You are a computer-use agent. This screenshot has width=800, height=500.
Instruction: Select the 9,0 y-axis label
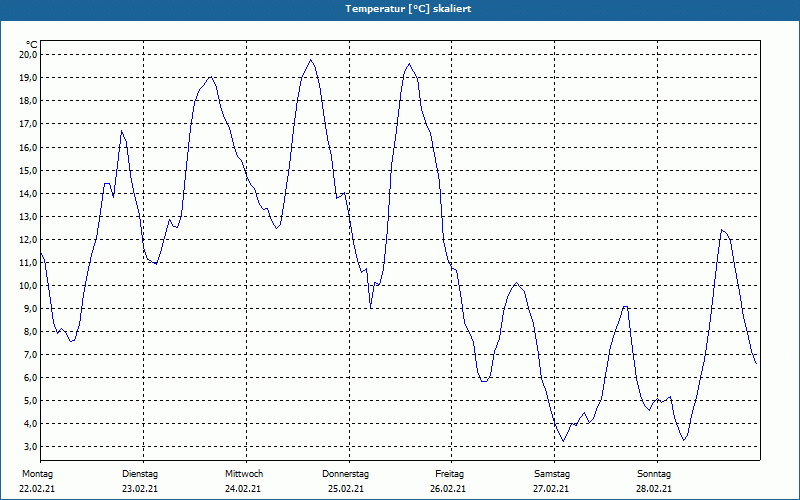[x=30, y=309]
